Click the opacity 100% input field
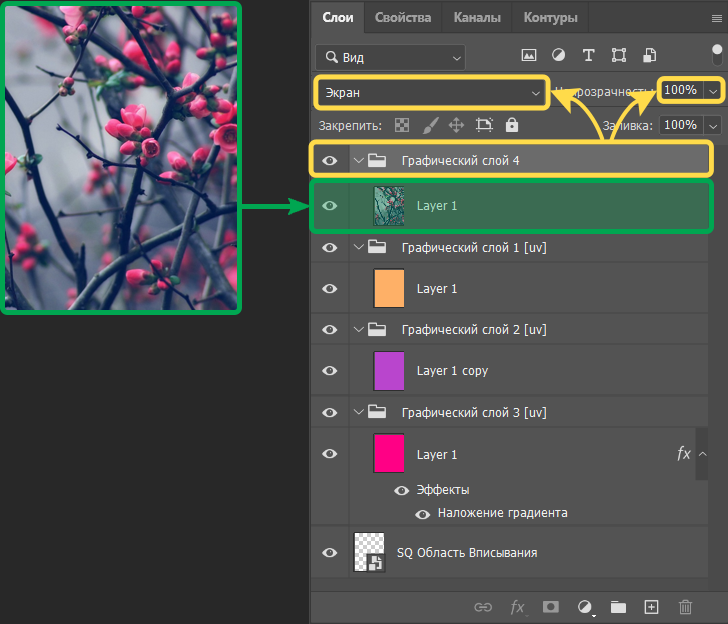 [x=681, y=91]
